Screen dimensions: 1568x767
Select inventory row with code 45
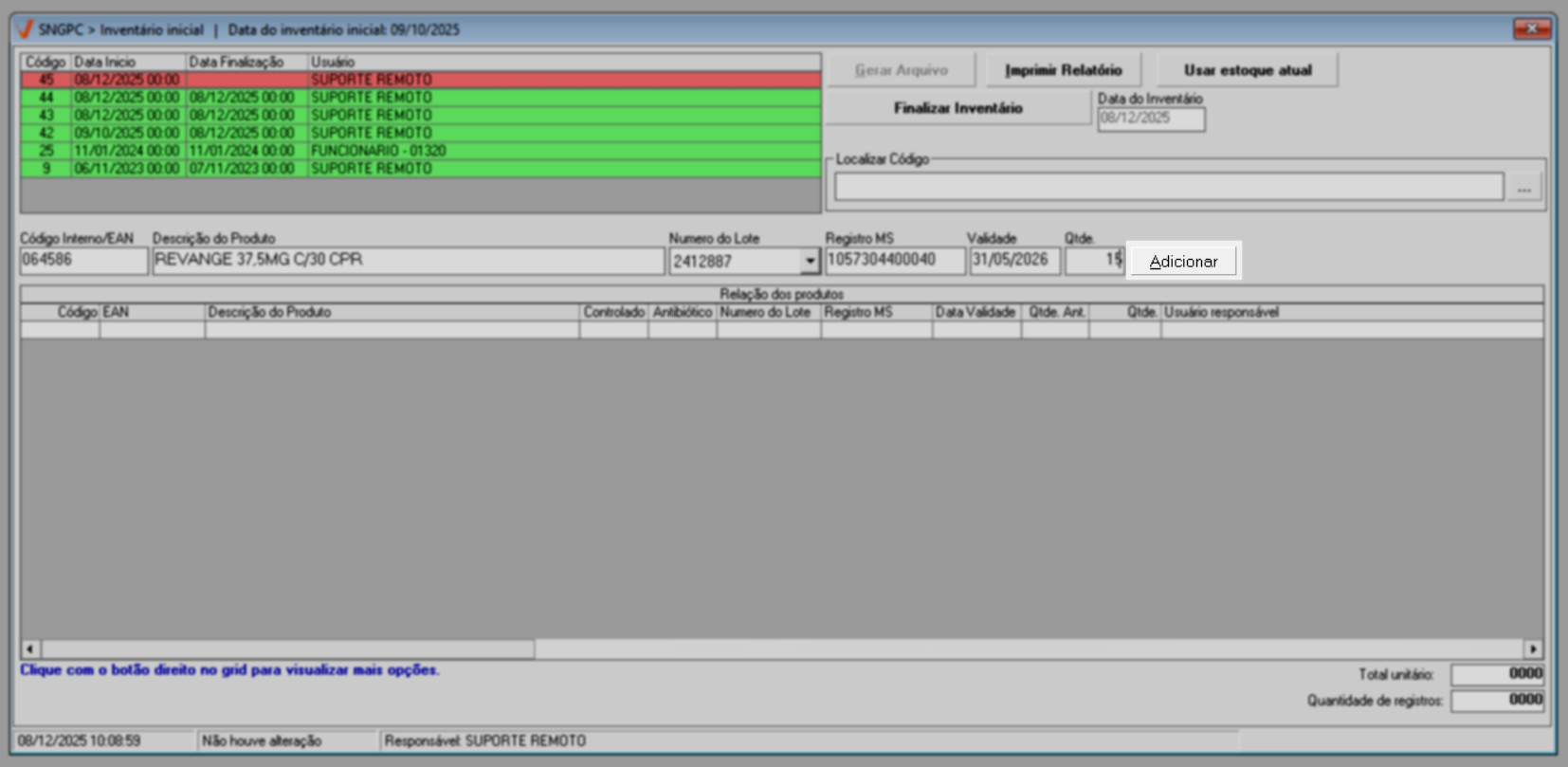pos(421,80)
